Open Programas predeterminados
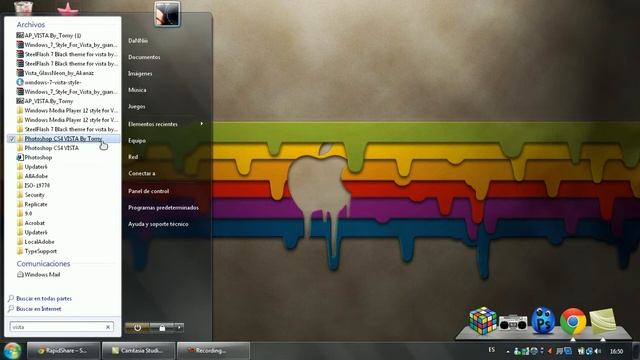The height and width of the screenshot is (360, 640). pyautogui.click(x=163, y=207)
